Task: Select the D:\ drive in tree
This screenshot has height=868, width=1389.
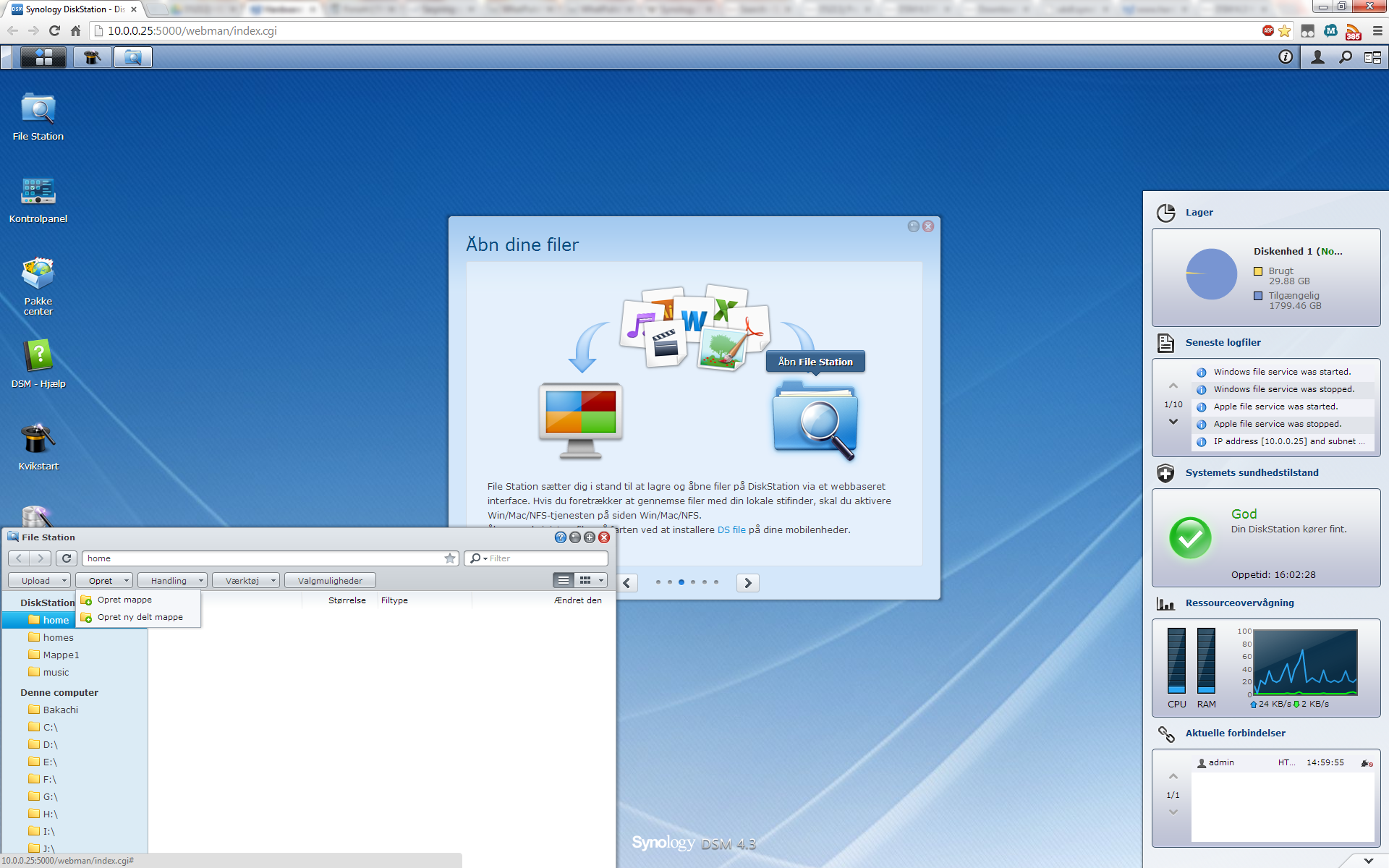Action: tap(50, 744)
